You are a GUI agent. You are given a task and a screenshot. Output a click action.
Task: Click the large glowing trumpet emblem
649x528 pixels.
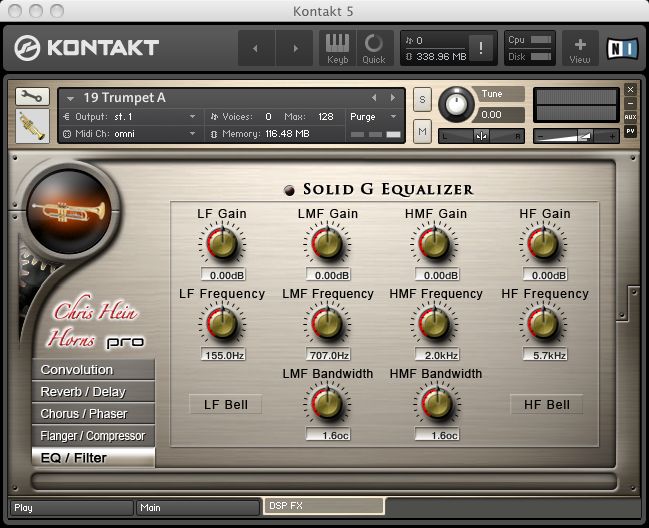pyautogui.click(x=69, y=211)
